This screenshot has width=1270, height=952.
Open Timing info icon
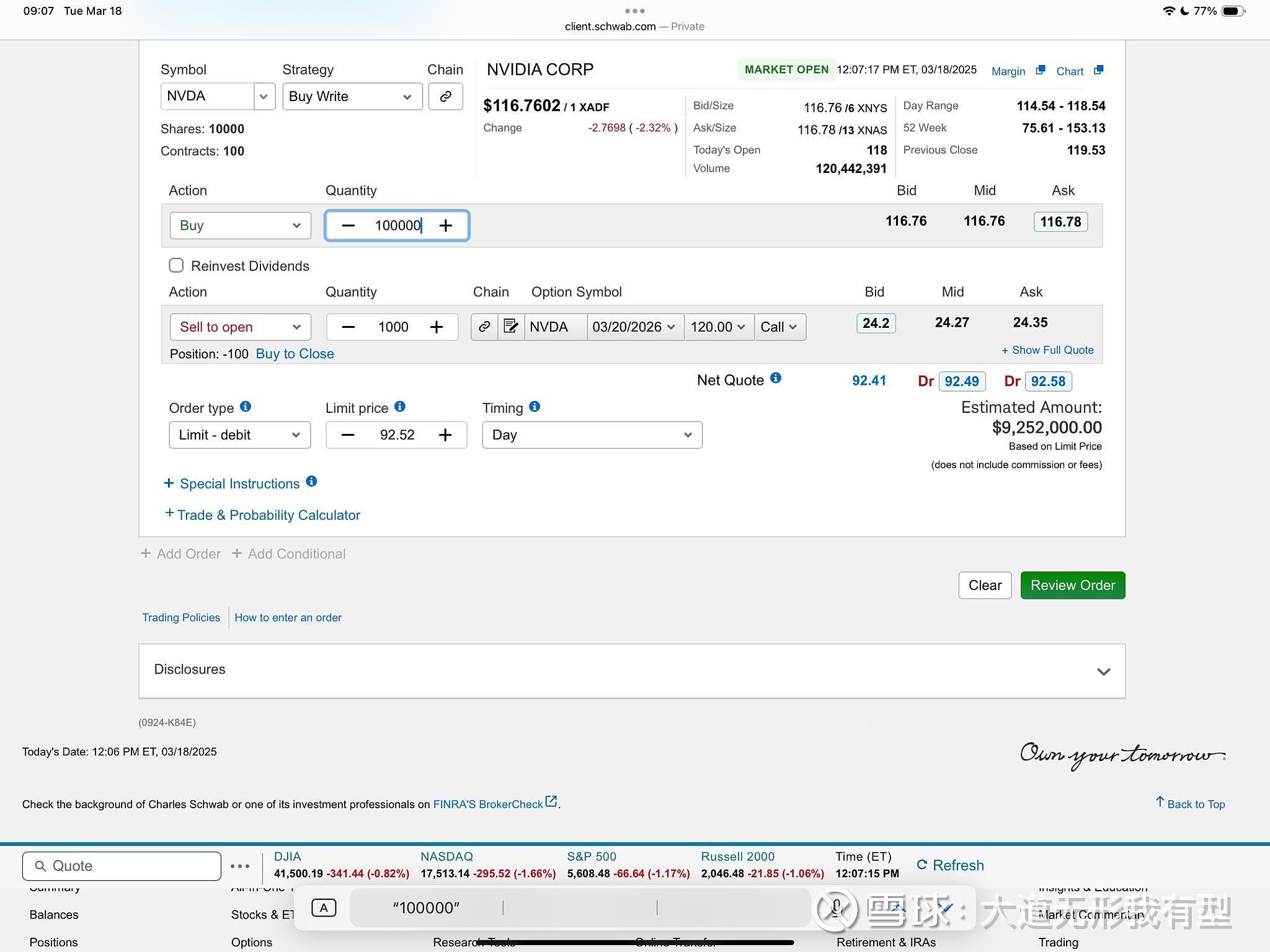[x=535, y=407]
